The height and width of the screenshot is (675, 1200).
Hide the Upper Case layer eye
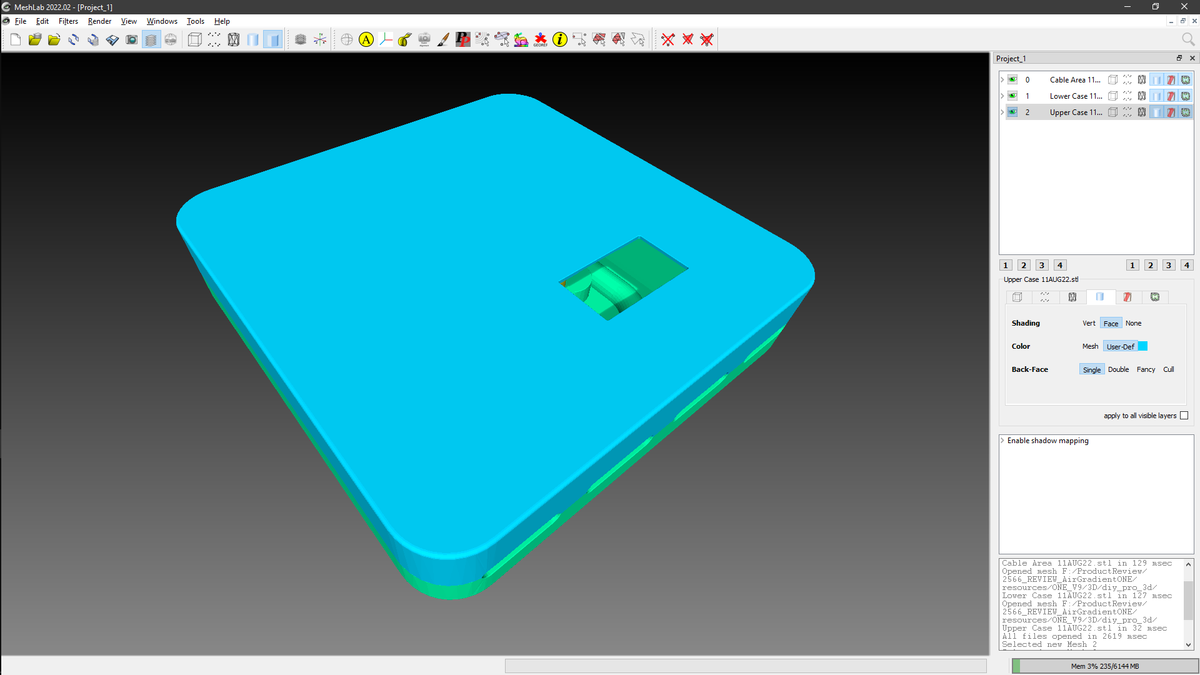click(1012, 112)
